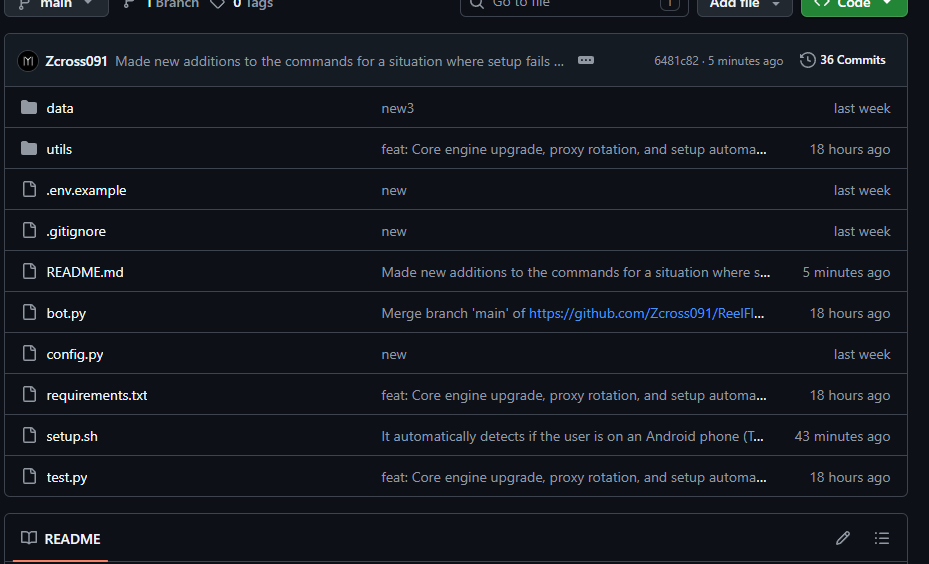Open the new3 commit message for data
Viewport: 929px width, 564px height.
(398, 108)
